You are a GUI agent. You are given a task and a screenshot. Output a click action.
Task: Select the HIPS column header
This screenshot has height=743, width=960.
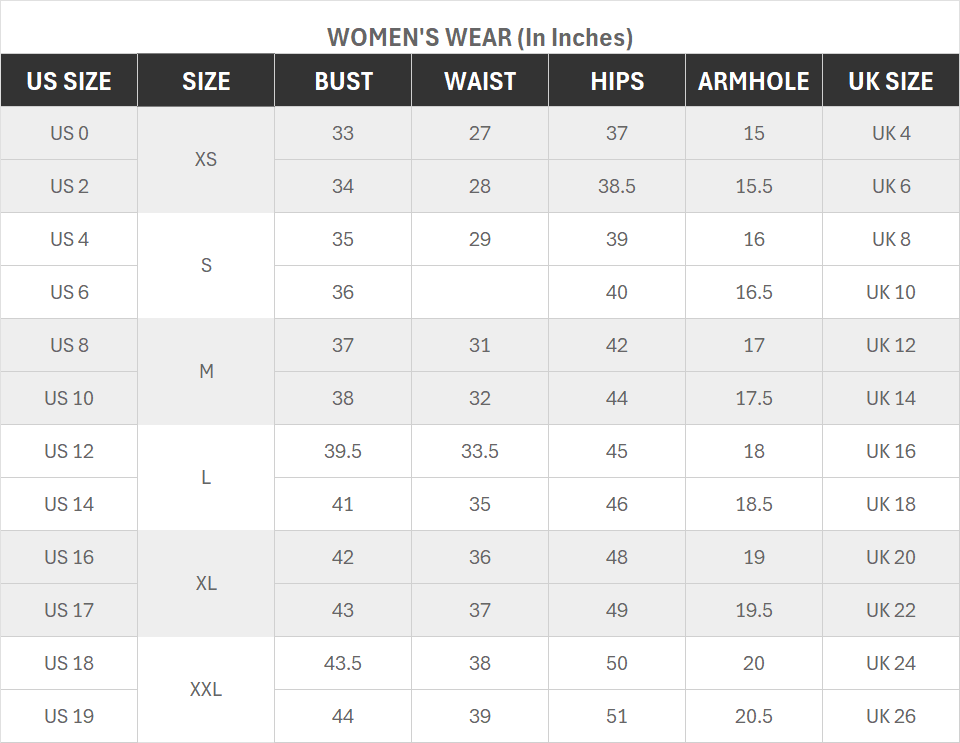point(617,81)
